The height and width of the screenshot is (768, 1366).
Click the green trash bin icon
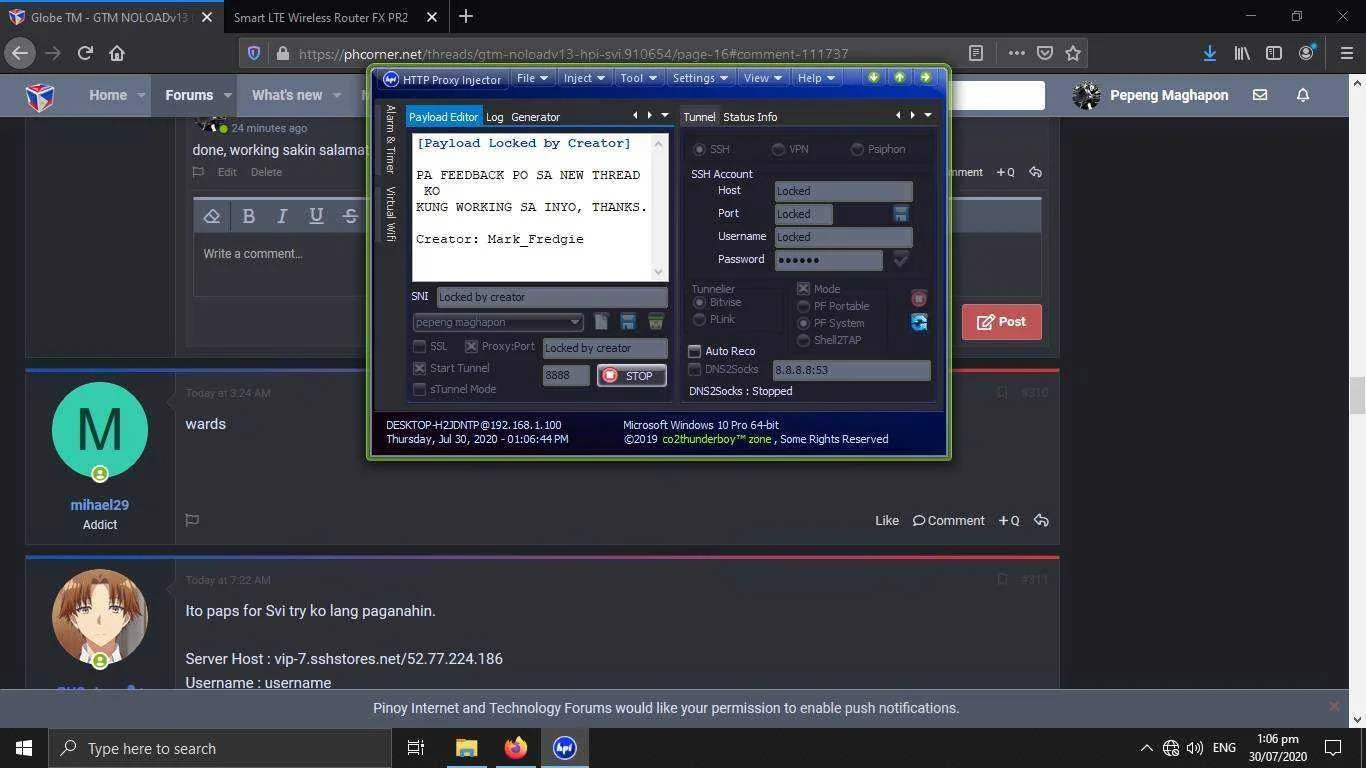(655, 321)
